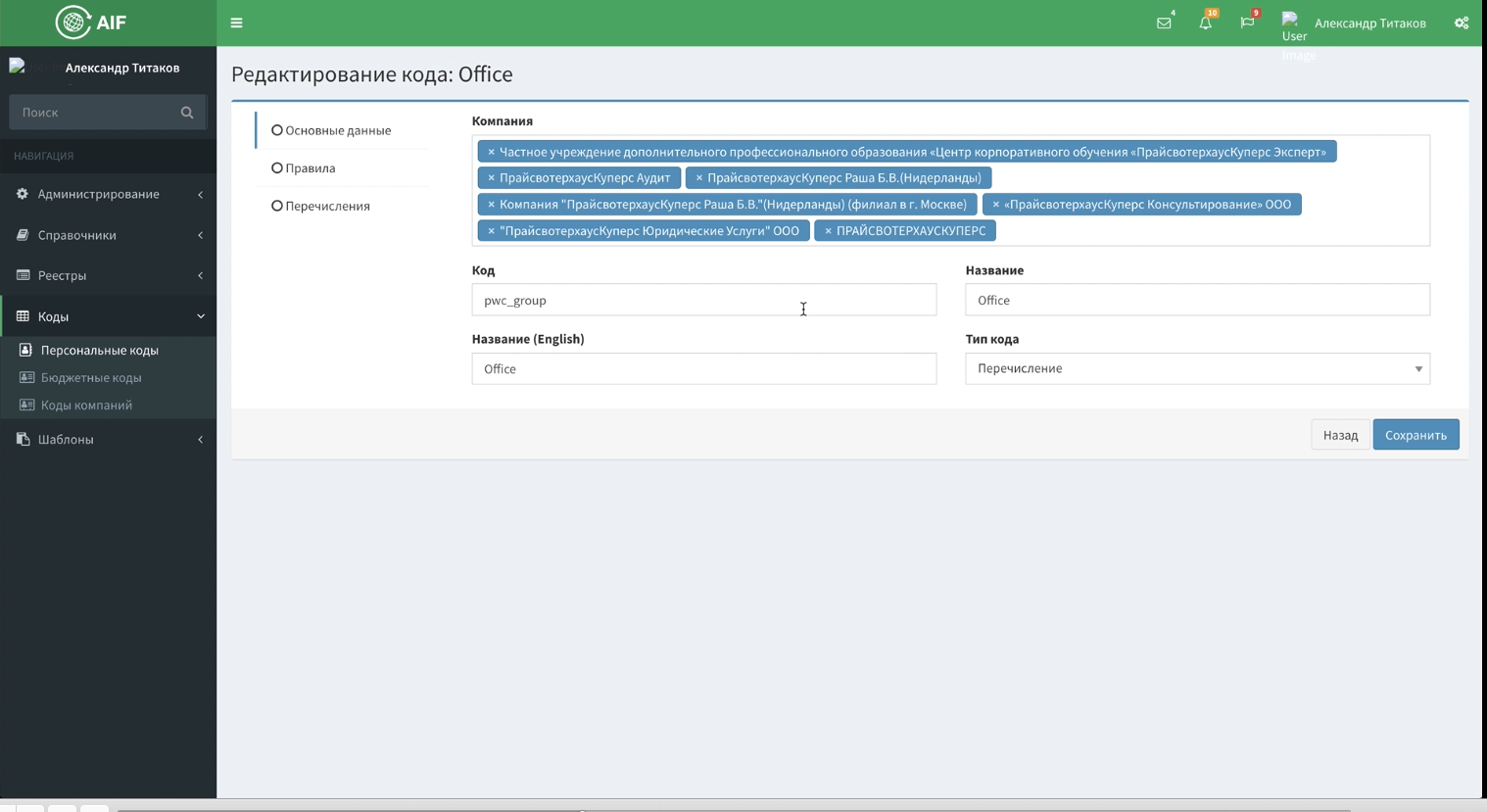Click the Коды table icon

tap(23, 316)
